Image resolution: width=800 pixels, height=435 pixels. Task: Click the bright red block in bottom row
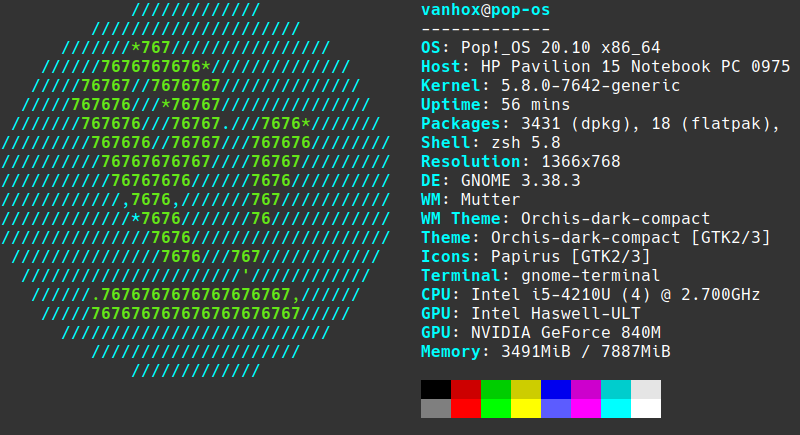click(466, 408)
